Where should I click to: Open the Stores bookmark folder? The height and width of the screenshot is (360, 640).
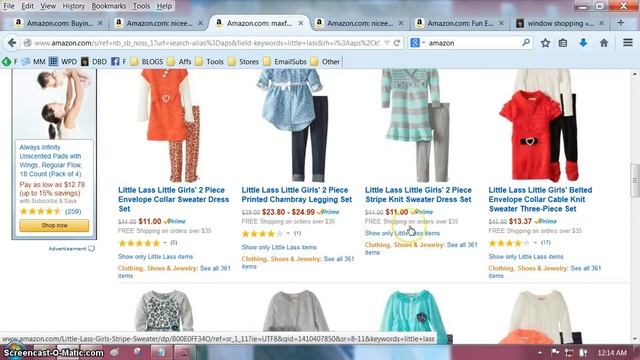(244, 62)
